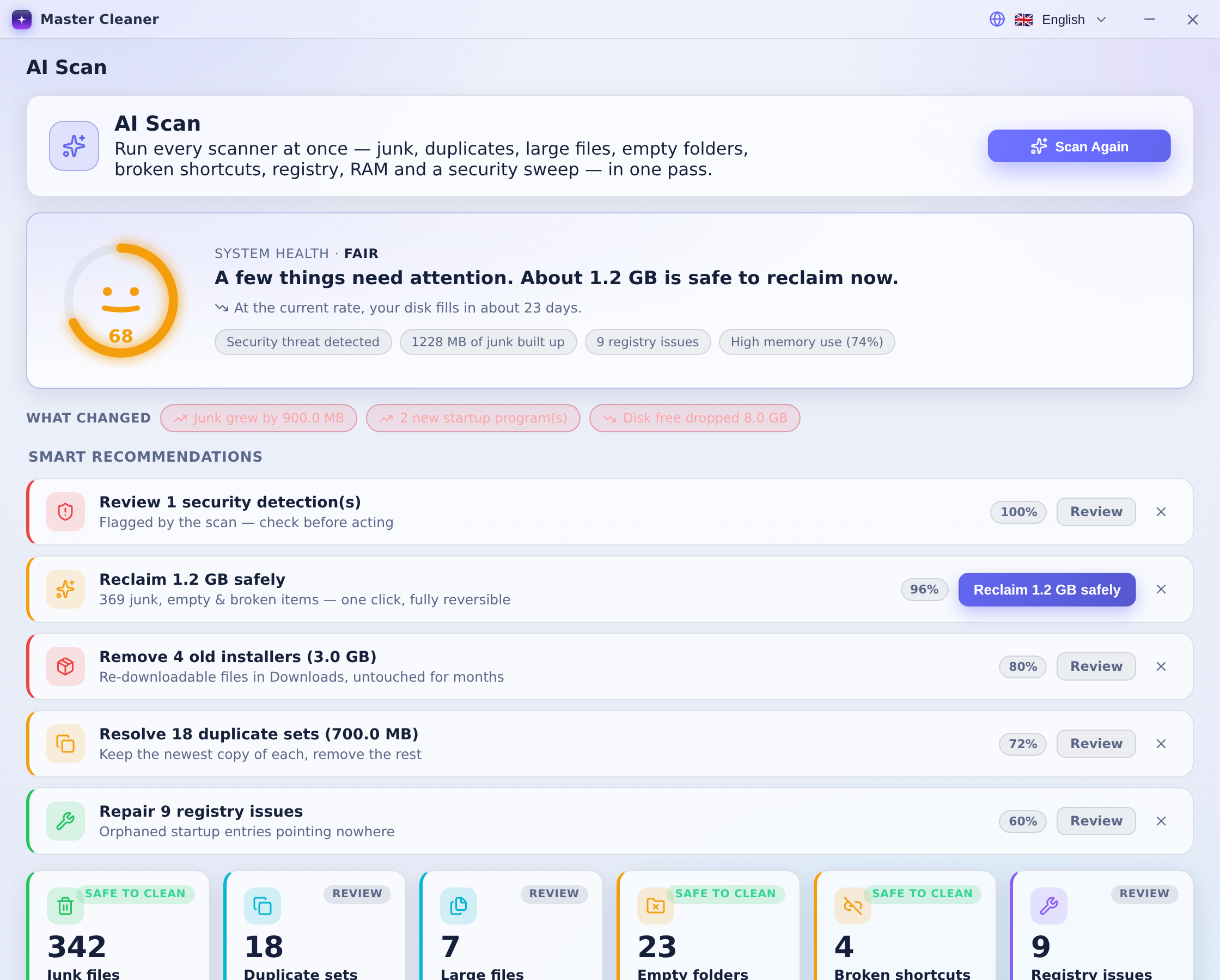Click the Empty folders card icon
Viewport: 1220px width, 980px height.
pos(656,906)
